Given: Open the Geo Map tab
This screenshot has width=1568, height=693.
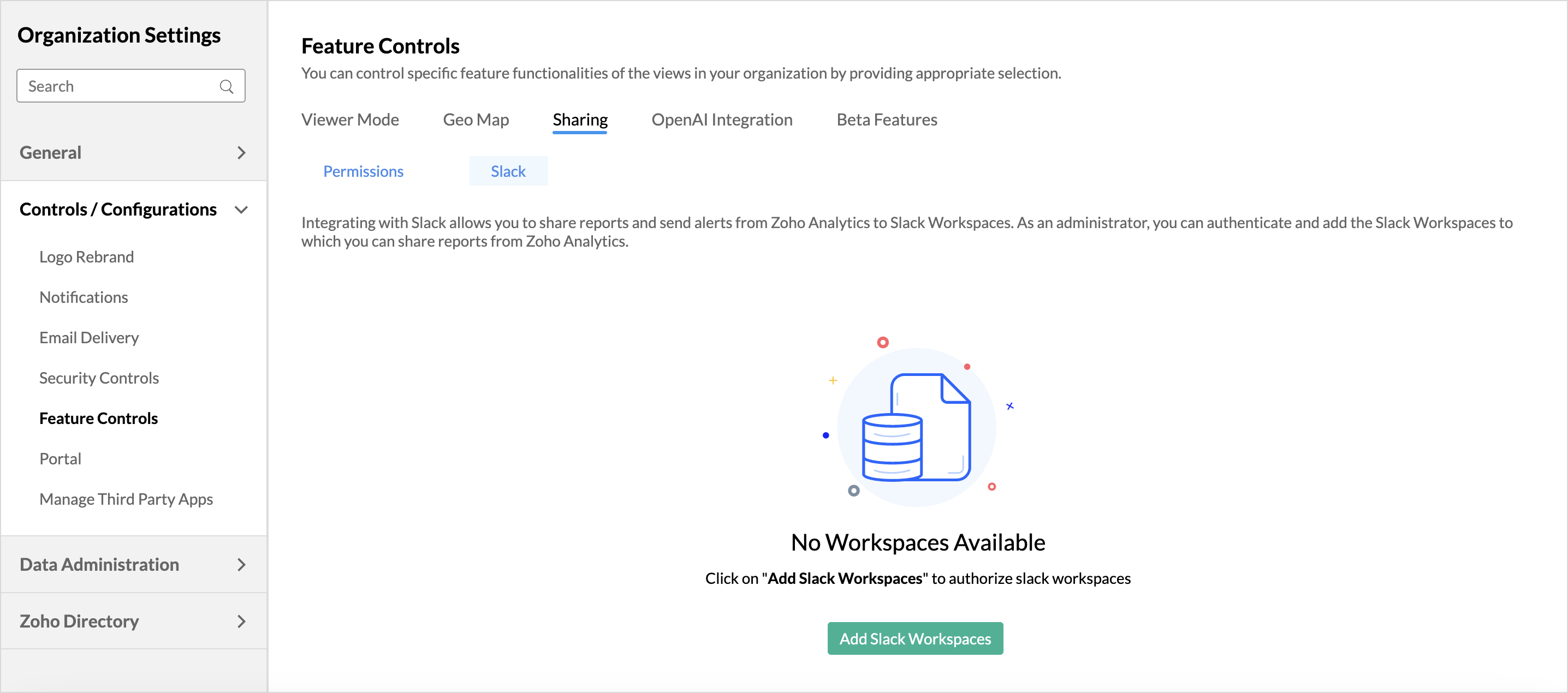Looking at the screenshot, I should click(476, 120).
